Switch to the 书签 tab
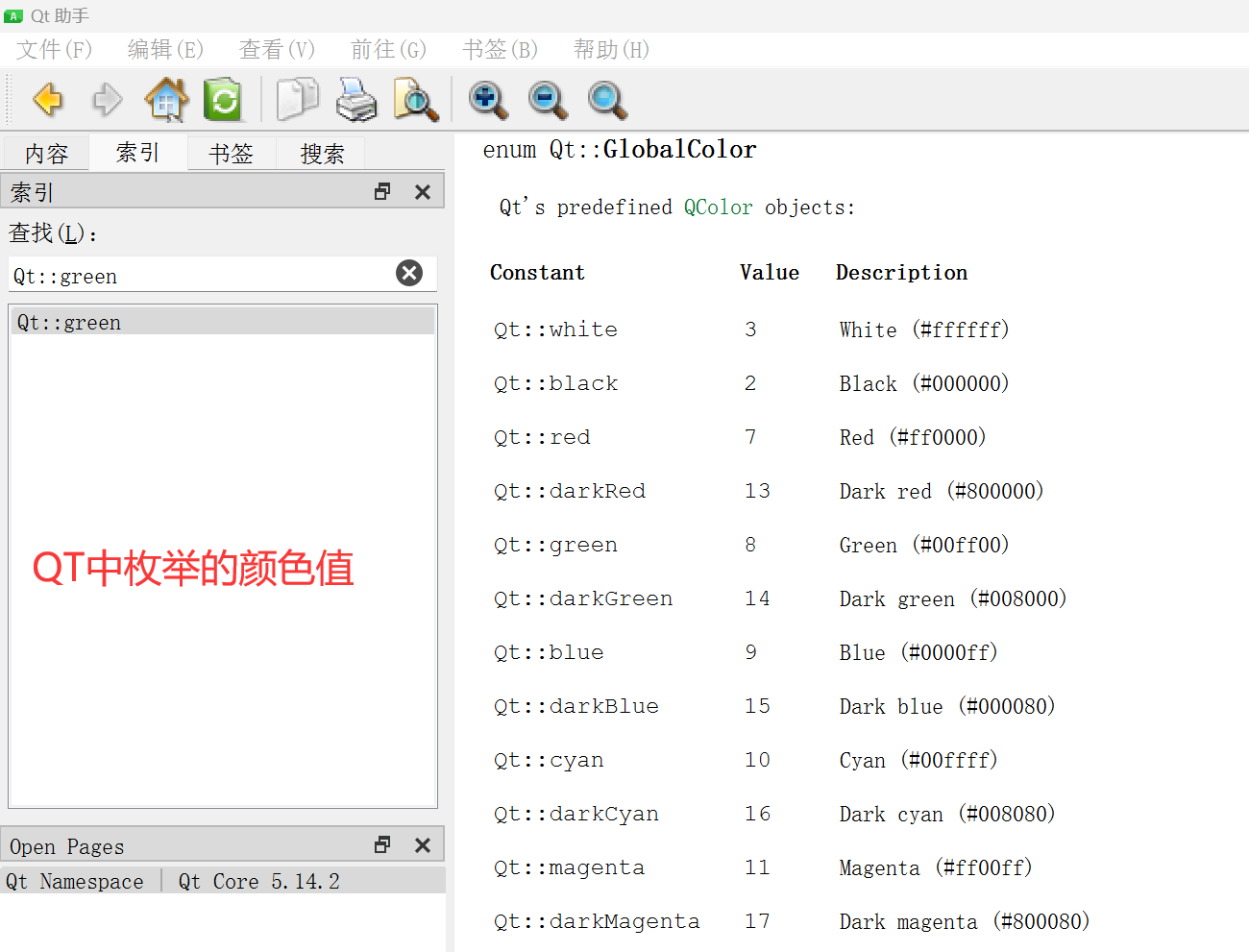 (x=232, y=154)
